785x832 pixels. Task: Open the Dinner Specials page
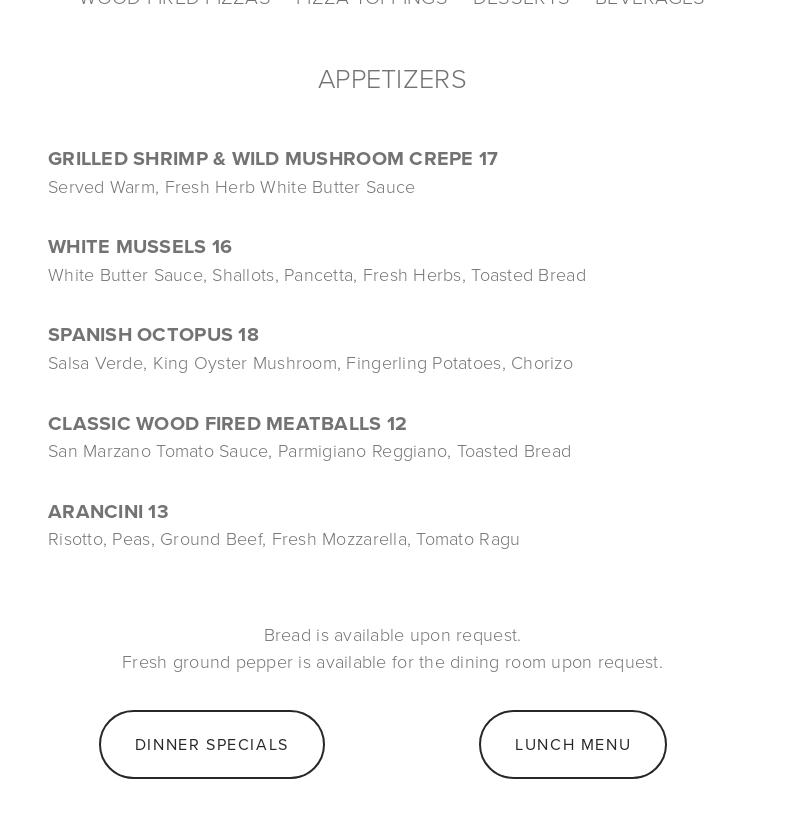[x=212, y=744]
